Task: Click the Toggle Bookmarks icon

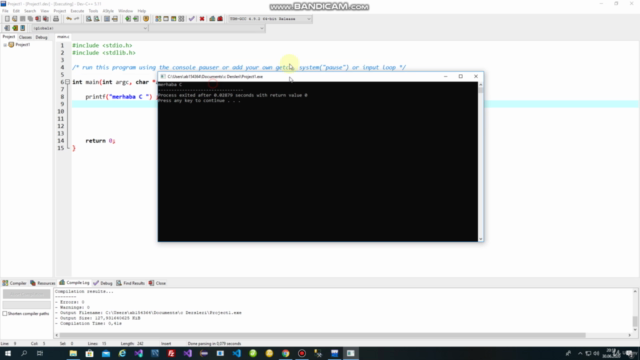Action: (15, 28)
